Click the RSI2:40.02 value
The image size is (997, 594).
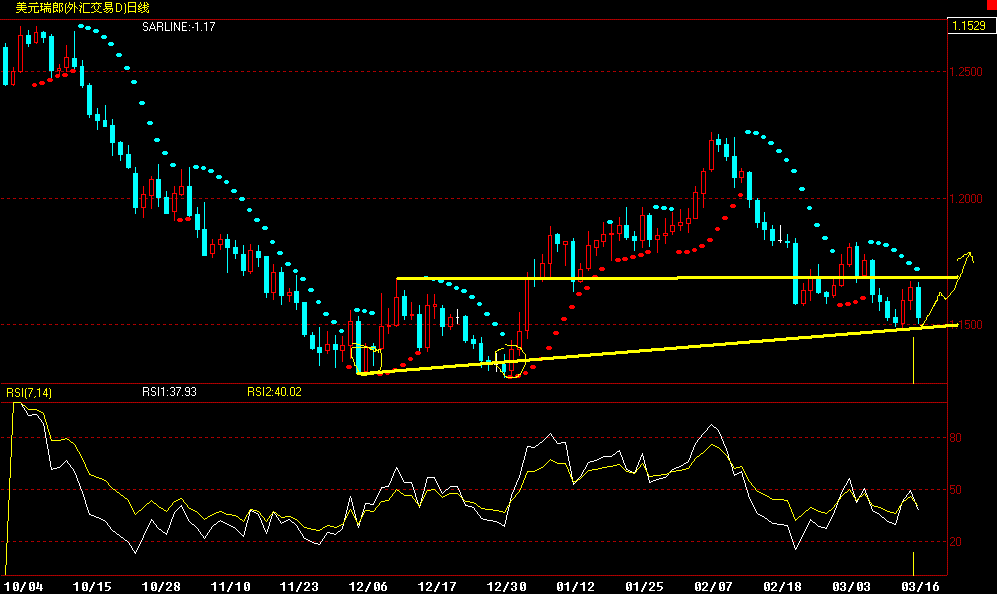[274, 392]
